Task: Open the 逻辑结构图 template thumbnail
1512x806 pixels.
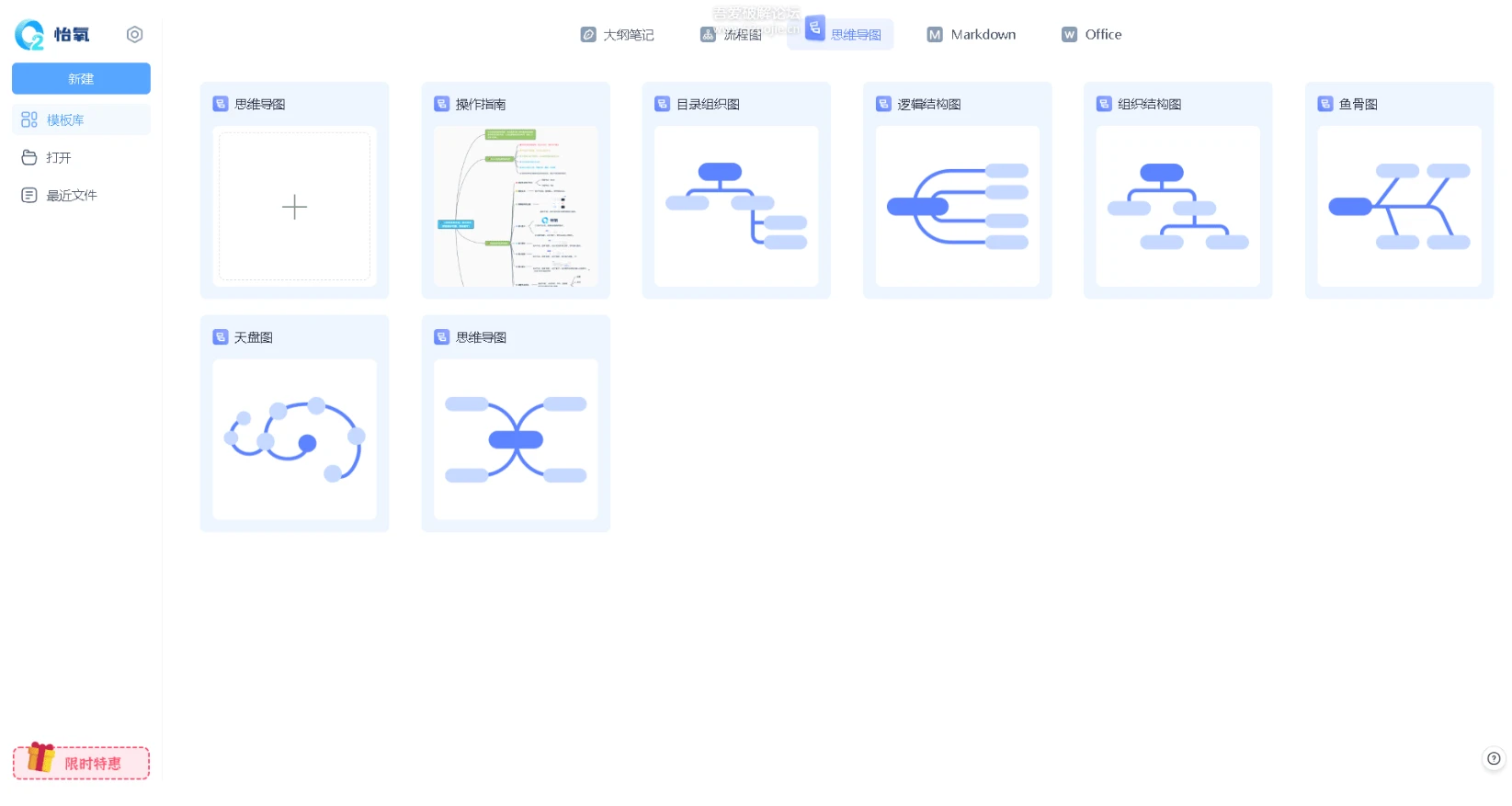Action: pyautogui.click(x=958, y=206)
